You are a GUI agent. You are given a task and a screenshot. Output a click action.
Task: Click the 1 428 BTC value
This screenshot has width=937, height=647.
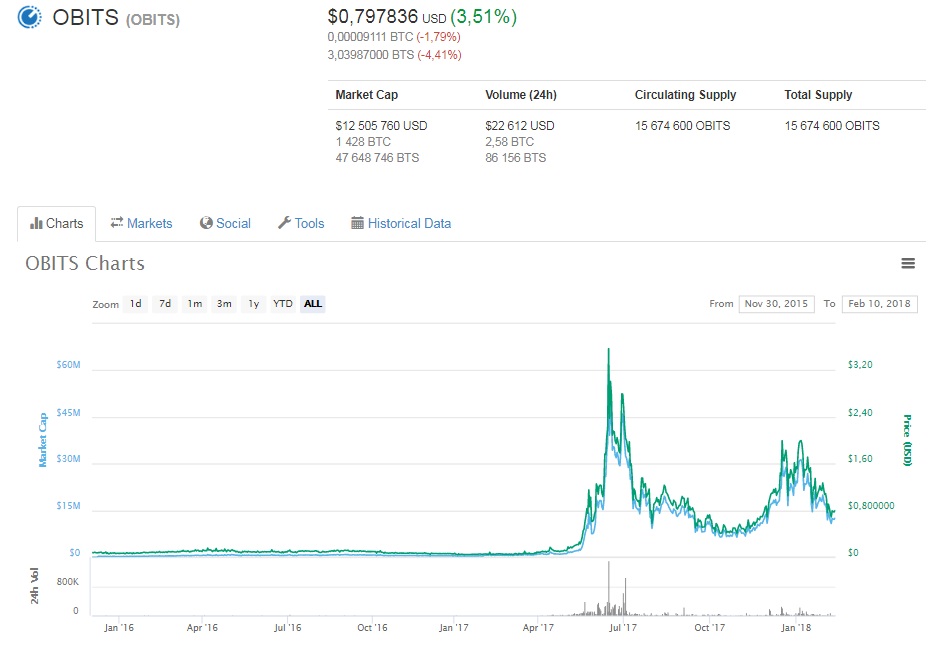point(363,142)
